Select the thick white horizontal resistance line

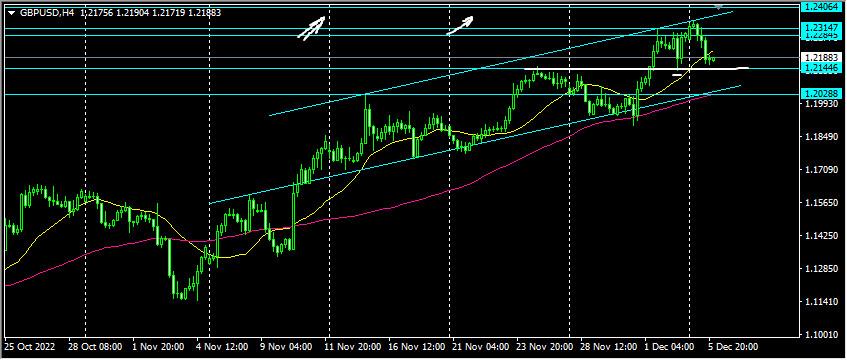[637, 69]
